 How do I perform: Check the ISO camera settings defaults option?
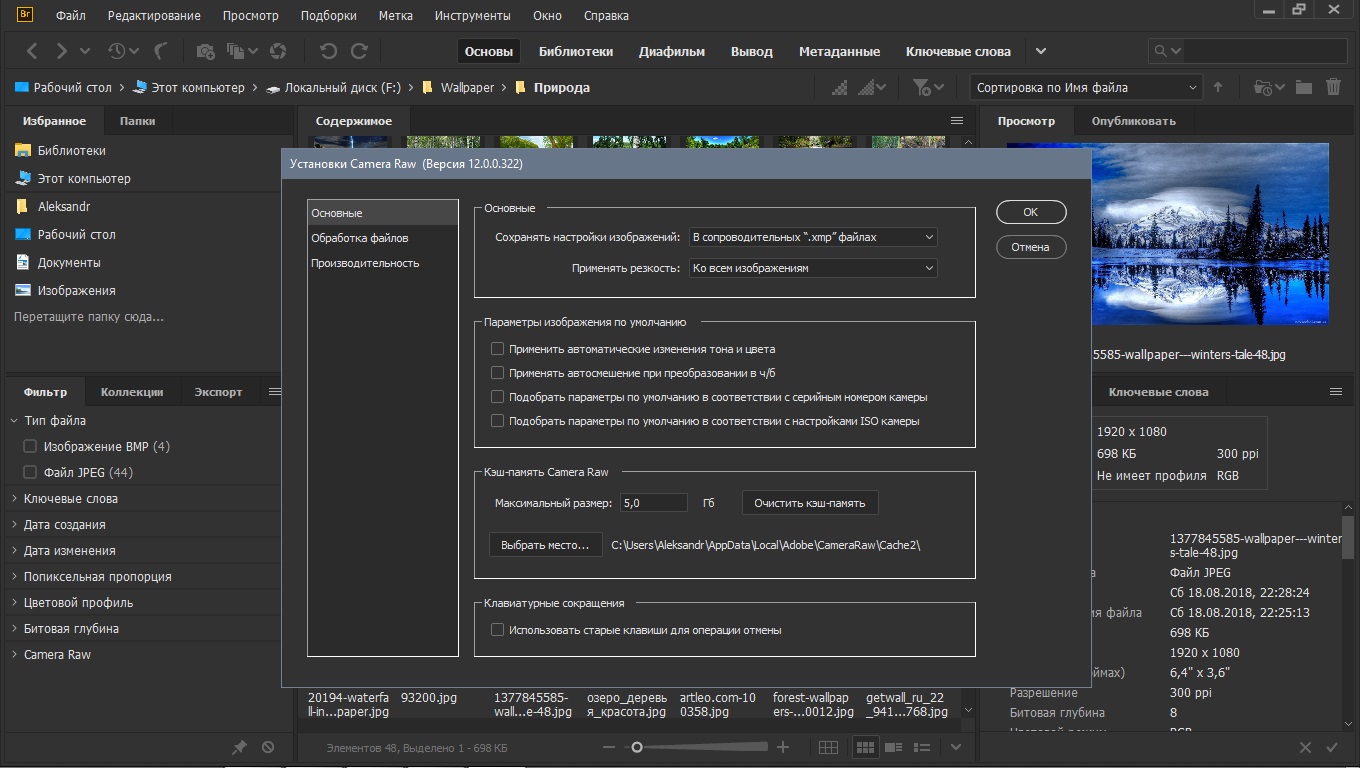tap(497, 421)
